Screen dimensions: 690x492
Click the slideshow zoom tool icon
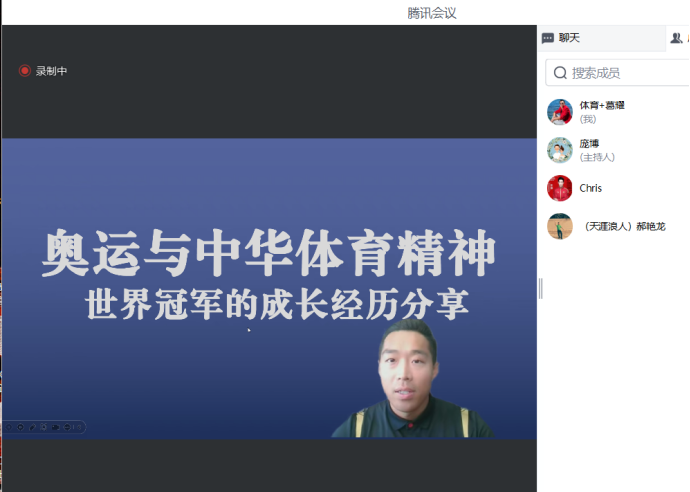(x=44, y=427)
